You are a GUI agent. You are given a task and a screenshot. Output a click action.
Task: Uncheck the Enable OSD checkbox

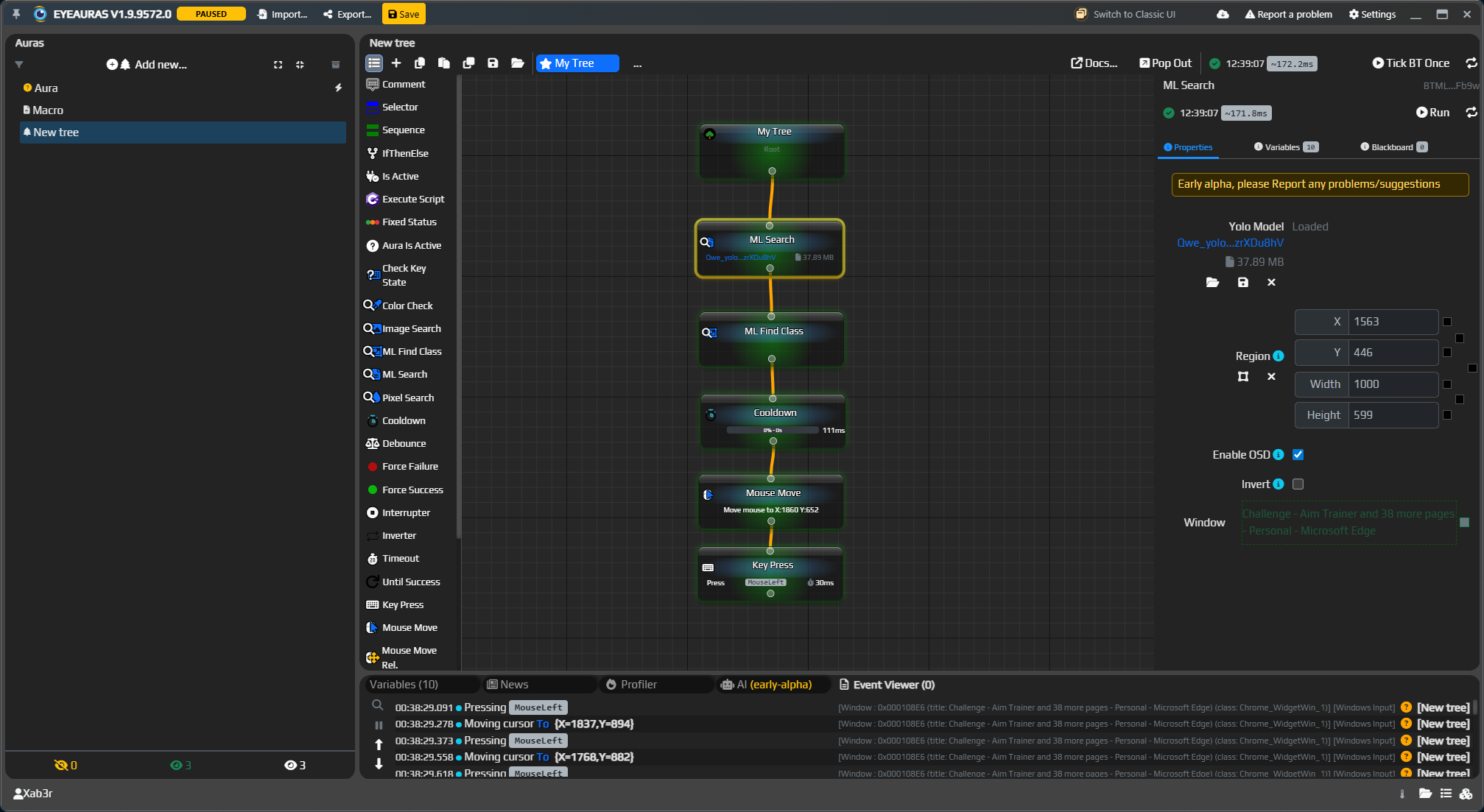1298,455
